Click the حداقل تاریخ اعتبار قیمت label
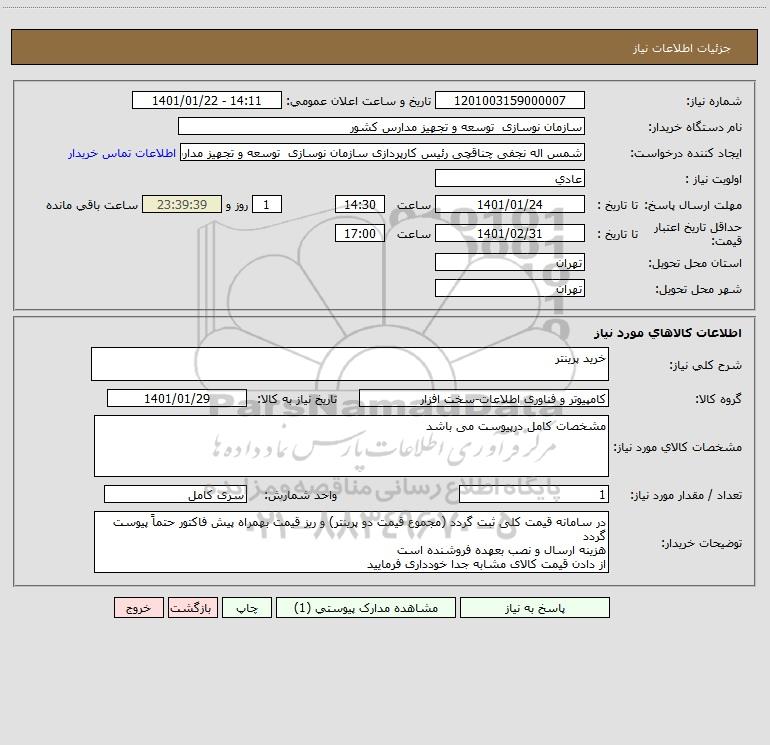 coord(698,234)
